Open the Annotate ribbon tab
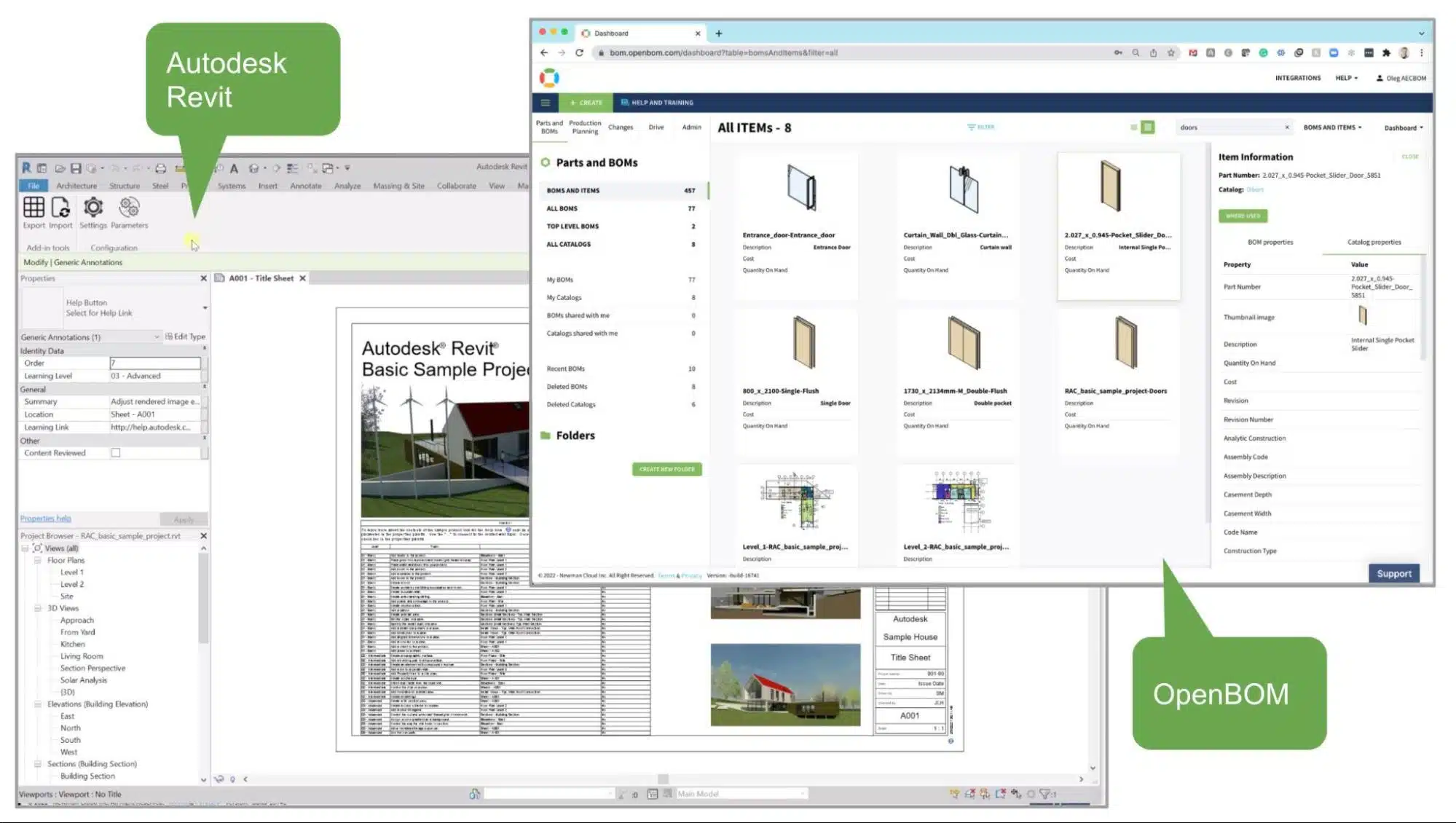1456x823 pixels. (x=306, y=186)
